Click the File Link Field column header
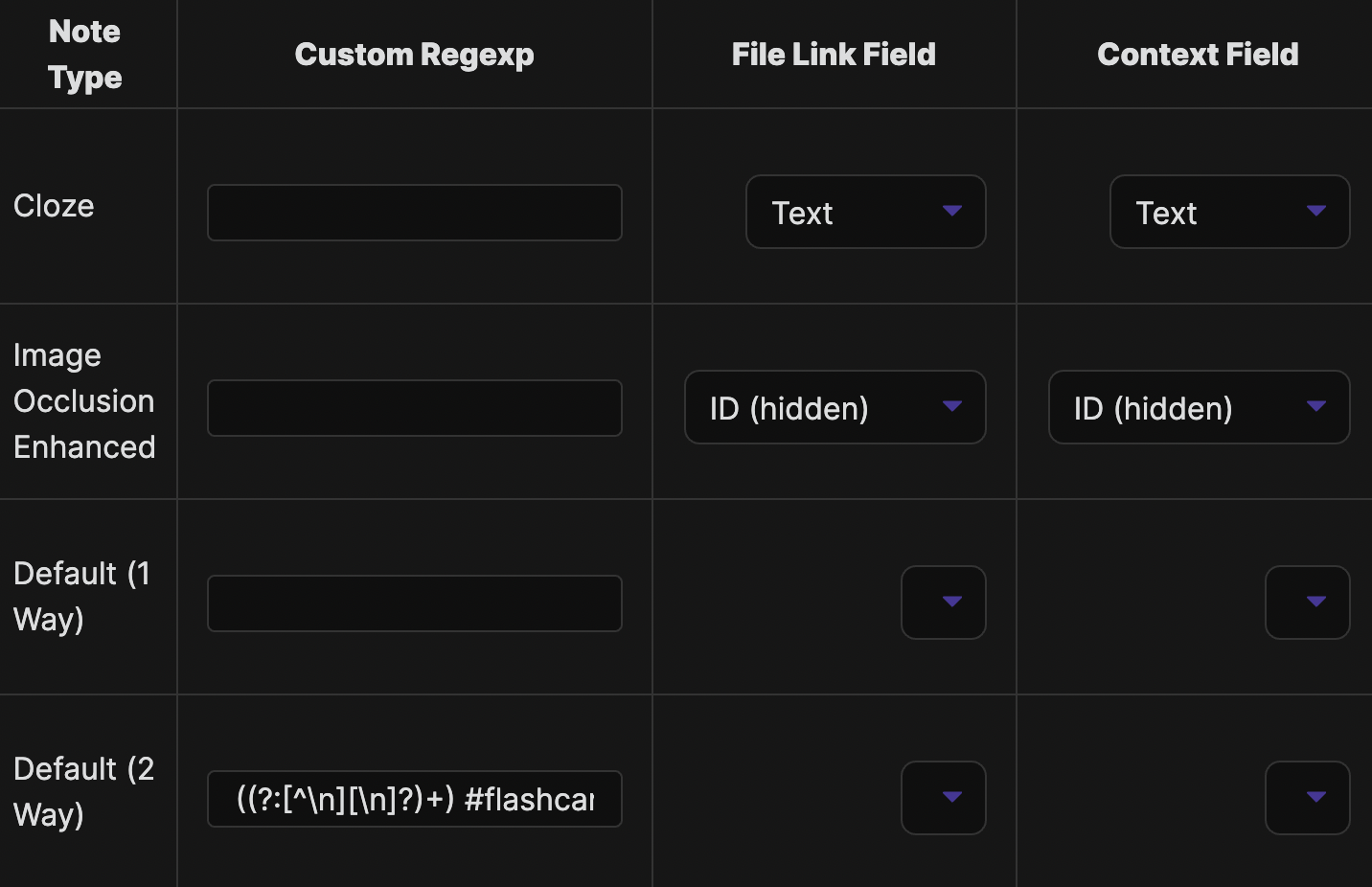Screen dimensions: 1372x887 click(834, 55)
